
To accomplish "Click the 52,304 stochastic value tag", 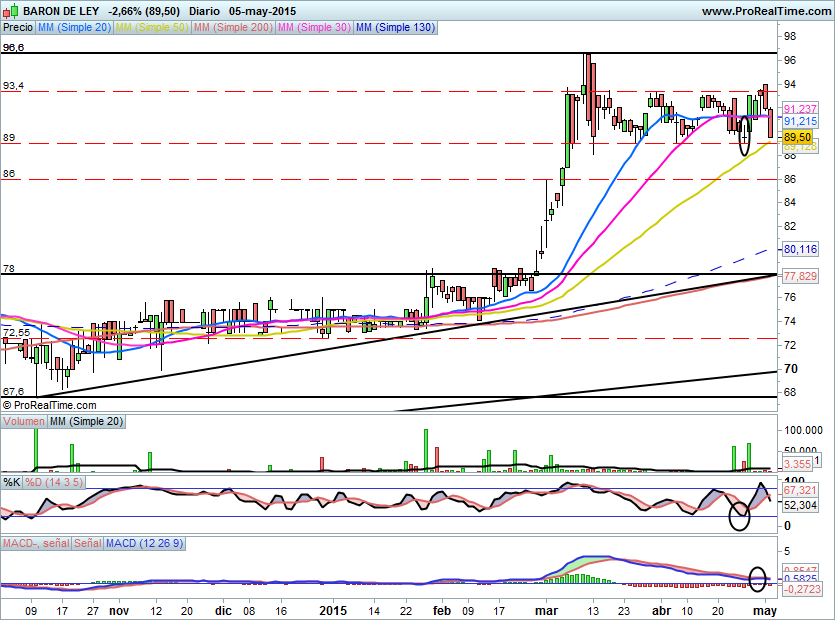I will click(x=800, y=505).
